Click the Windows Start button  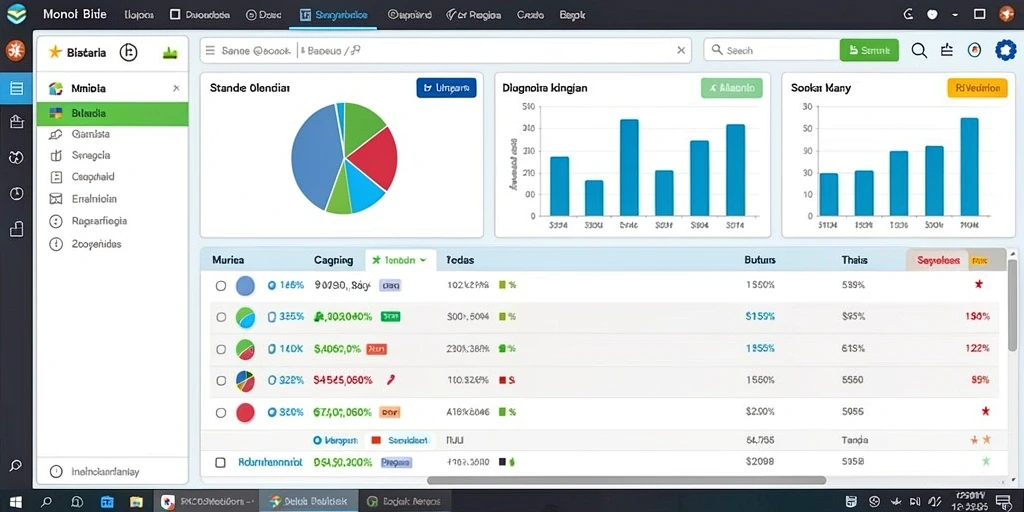click(16, 502)
